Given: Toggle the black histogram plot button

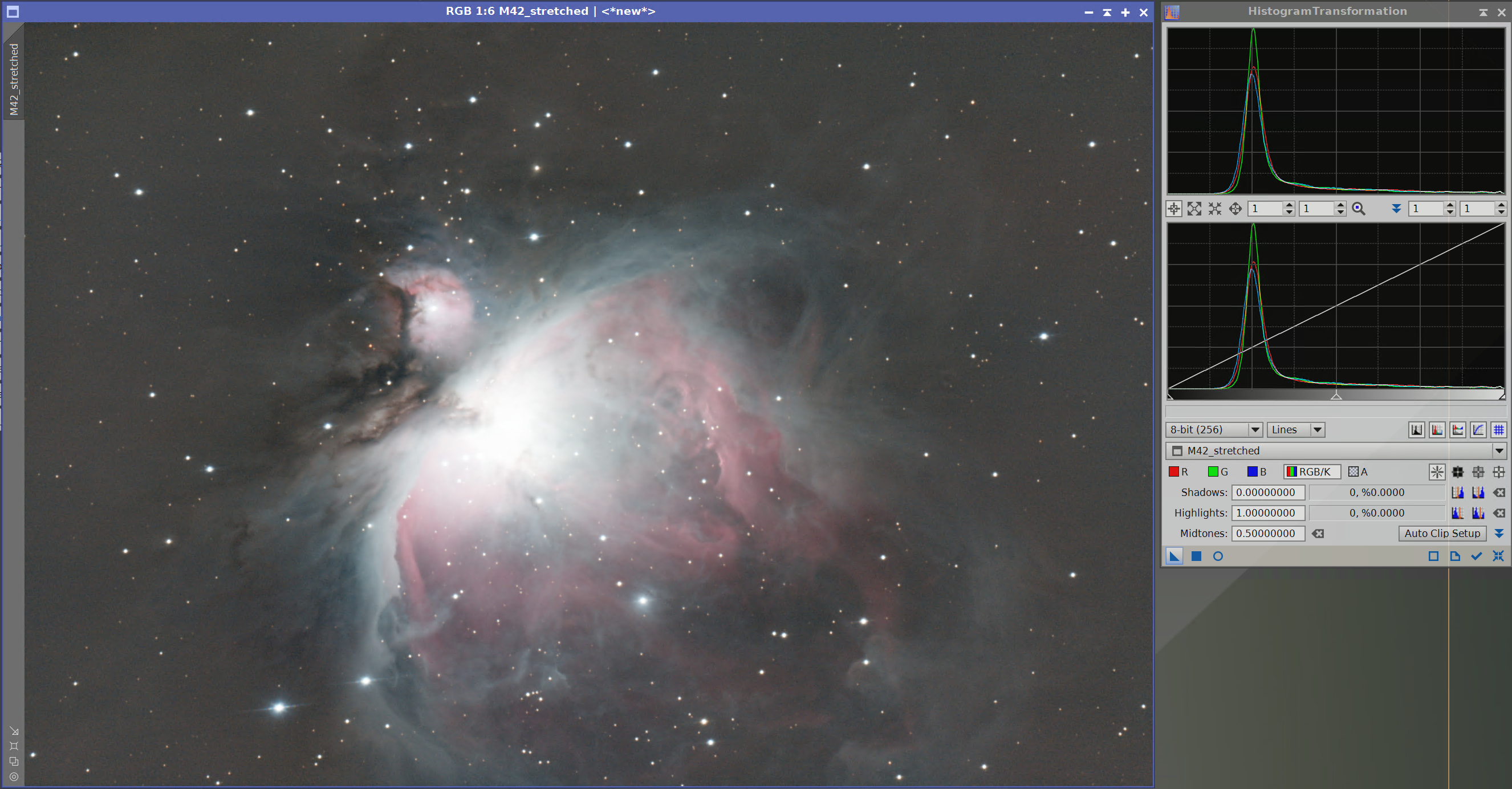Looking at the screenshot, I should (1416, 430).
